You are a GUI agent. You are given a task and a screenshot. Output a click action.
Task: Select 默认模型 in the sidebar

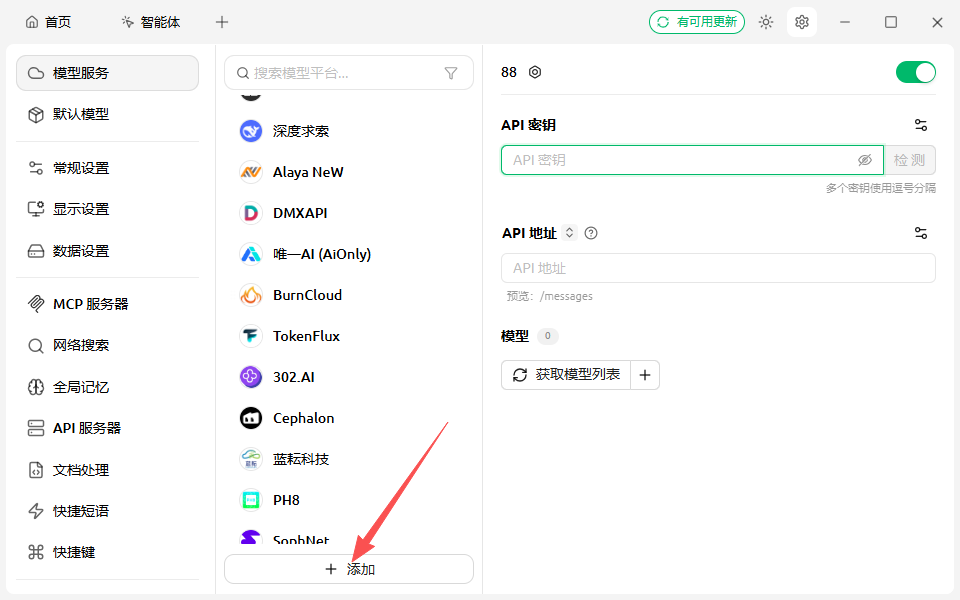pos(80,114)
